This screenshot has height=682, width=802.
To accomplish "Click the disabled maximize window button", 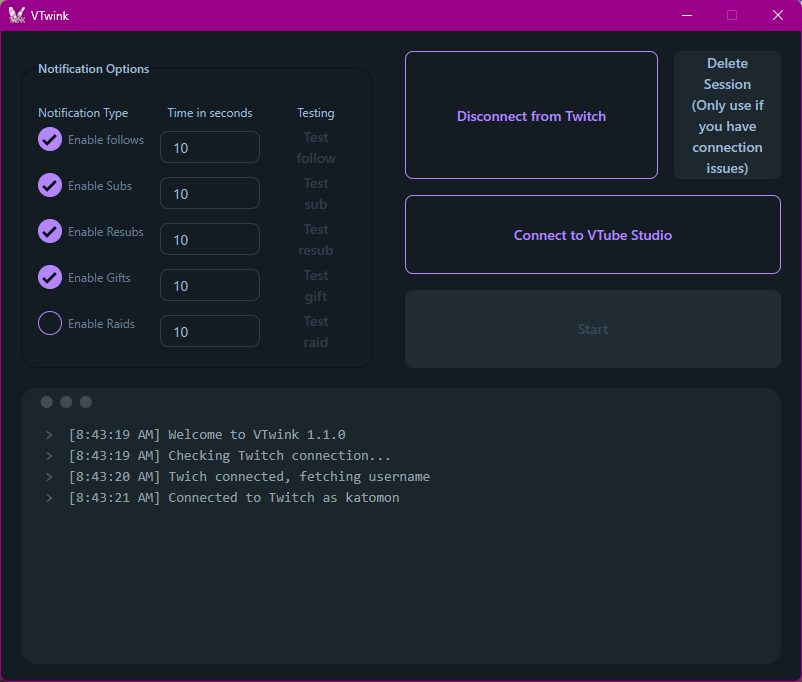I will pos(732,15).
